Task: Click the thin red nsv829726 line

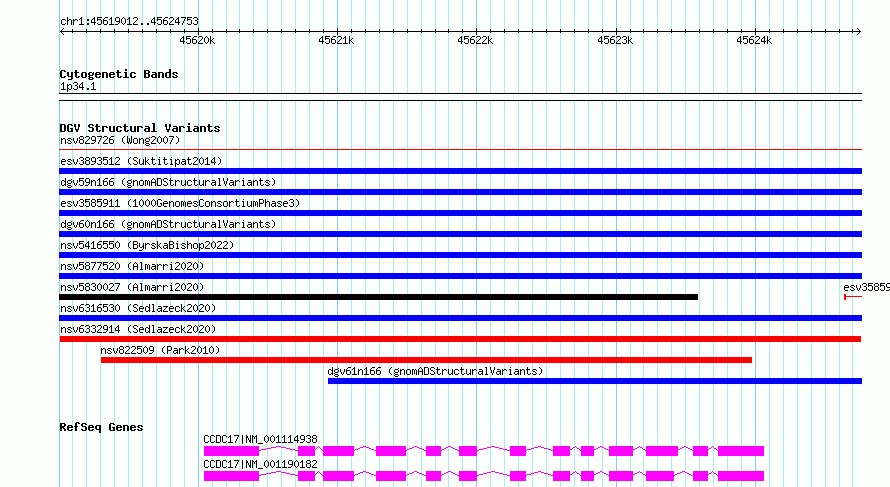Action: click(460, 150)
